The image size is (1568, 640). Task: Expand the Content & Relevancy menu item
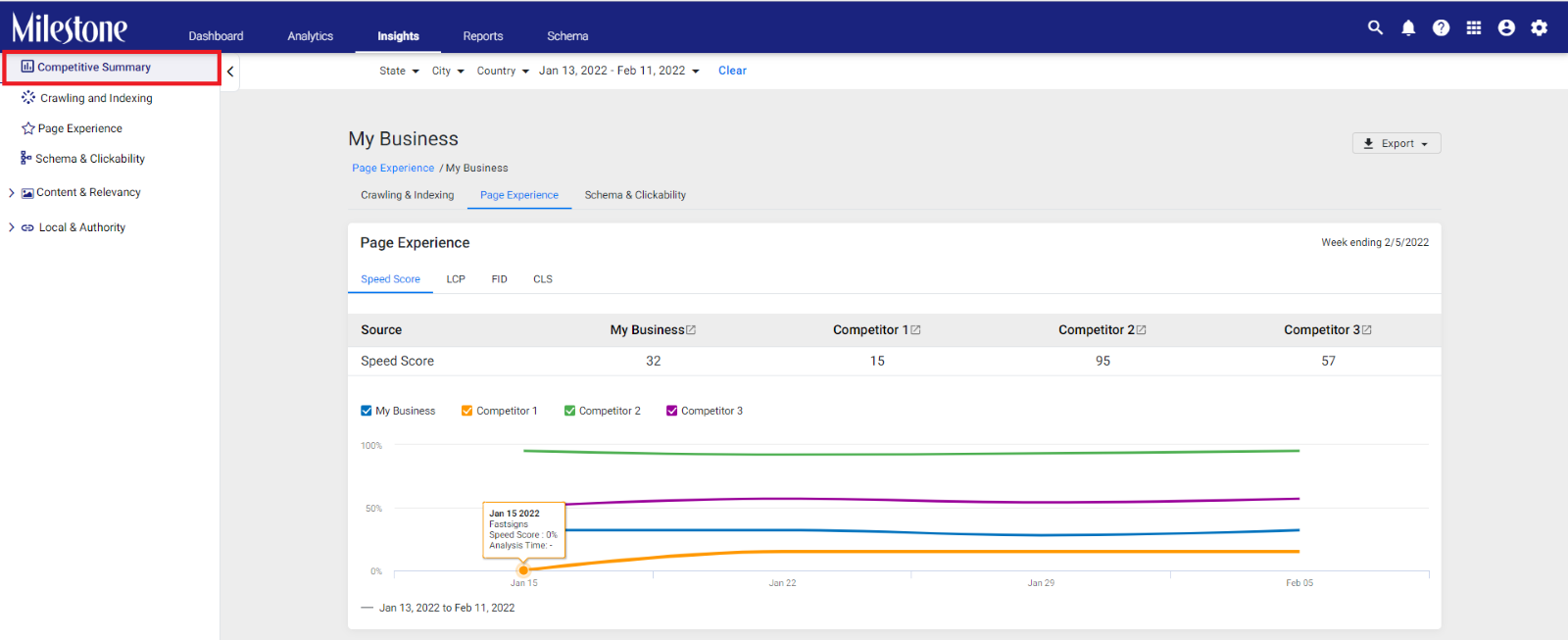pyautogui.click(x=78, y=193)
